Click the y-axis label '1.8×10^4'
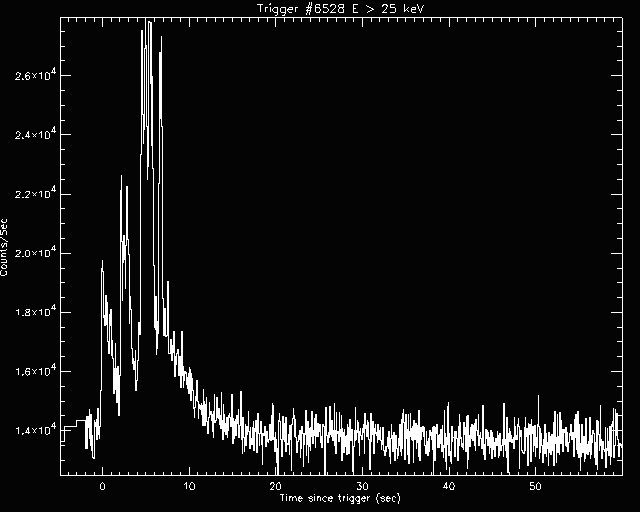The image size is (640, 512). tap(35, 312)
